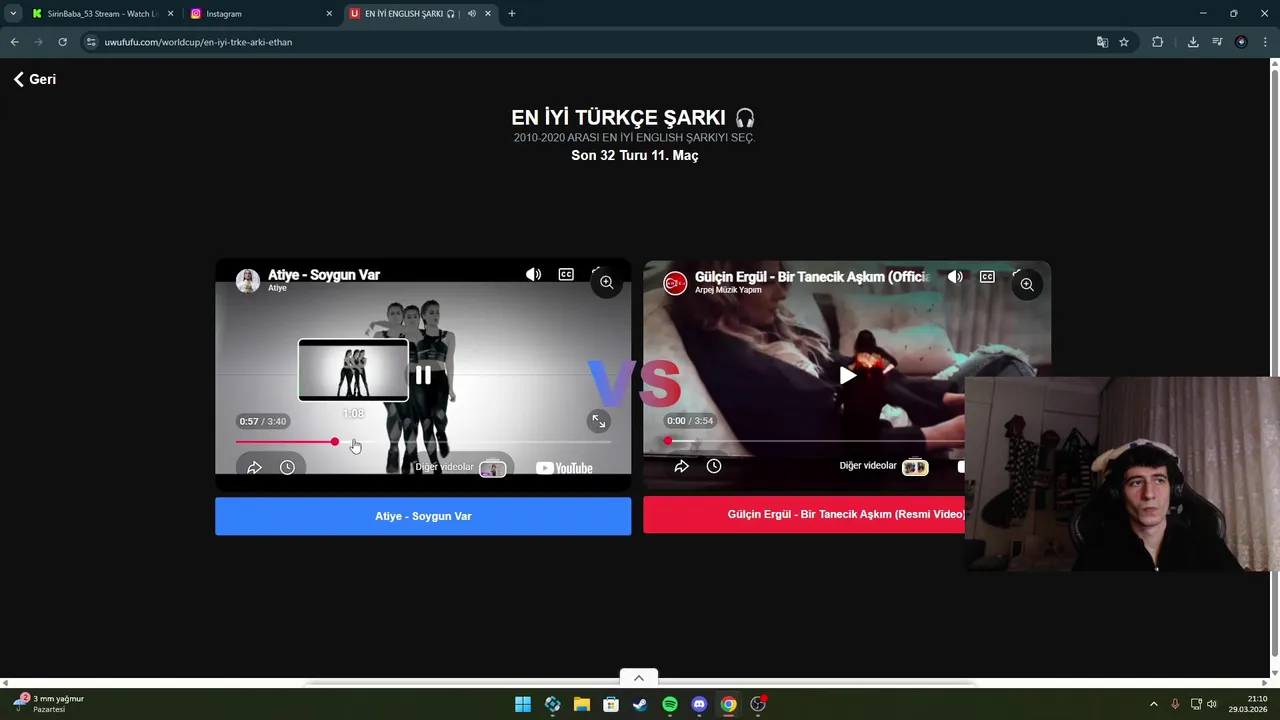Seek on the Gülçin Ergül video progress bar

click(x=815, y=441)
